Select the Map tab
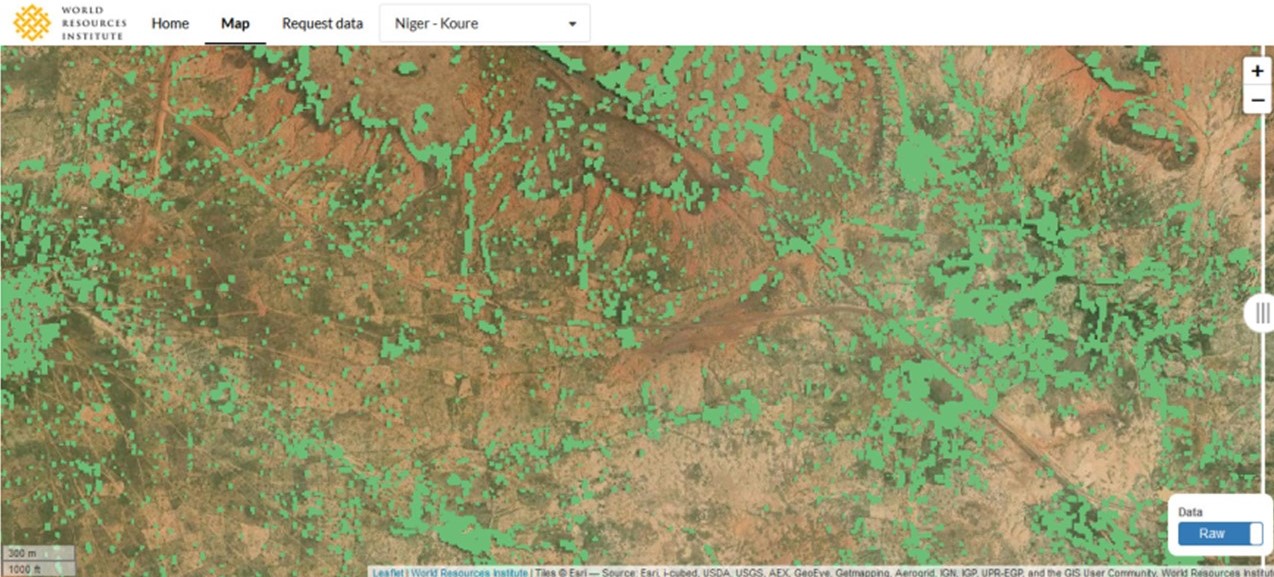 click(235, 23)
